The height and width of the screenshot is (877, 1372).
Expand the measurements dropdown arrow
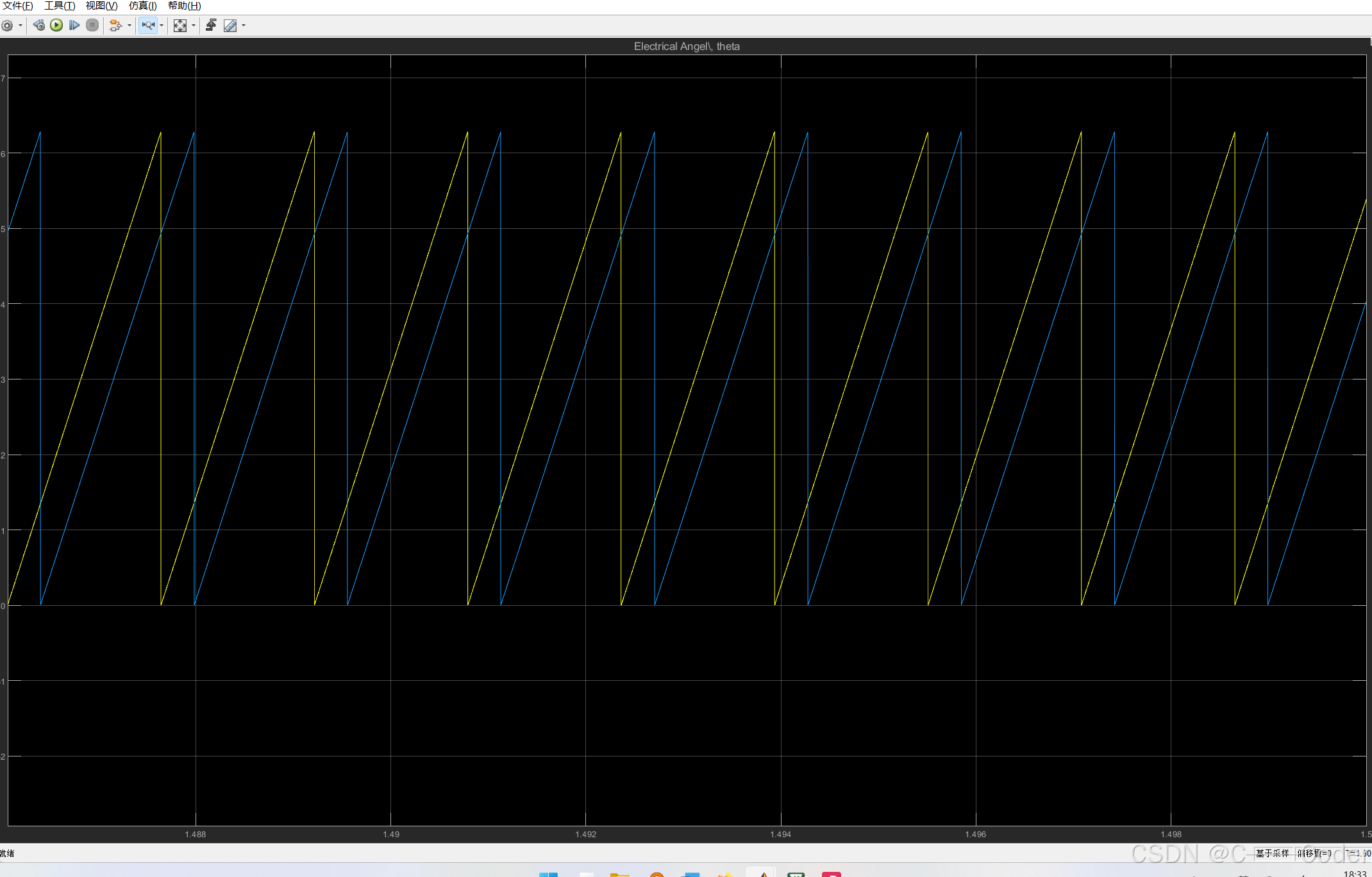(x=244, y=26)
